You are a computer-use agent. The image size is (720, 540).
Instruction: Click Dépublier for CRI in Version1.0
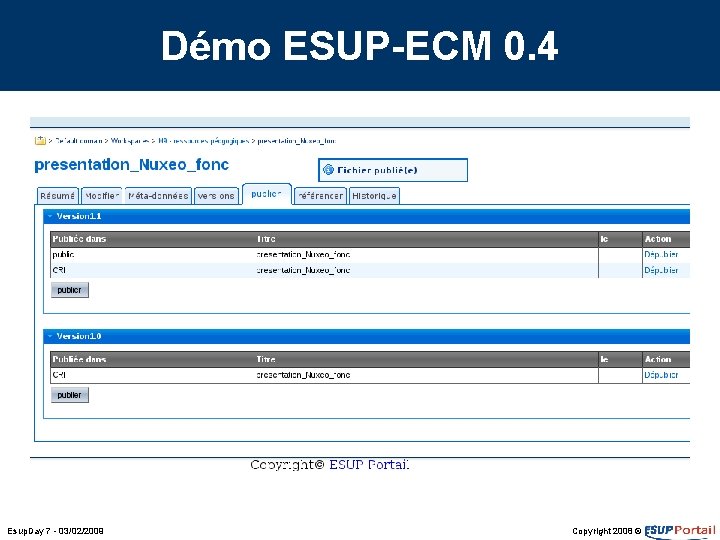(x=661, y=375)
